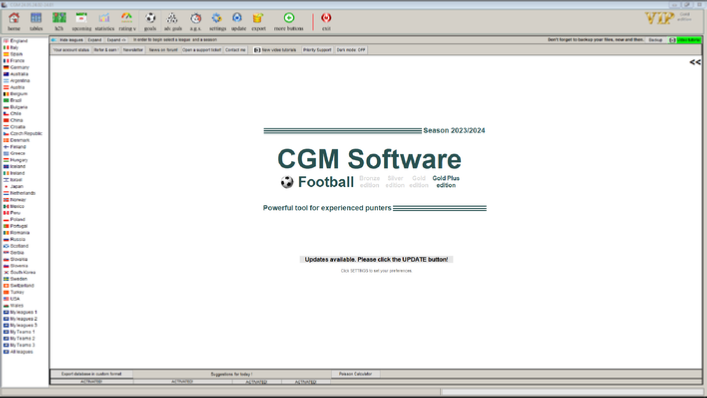Open the statistics chart icon
Screen dimensions: 707x398
coord(105,21)
